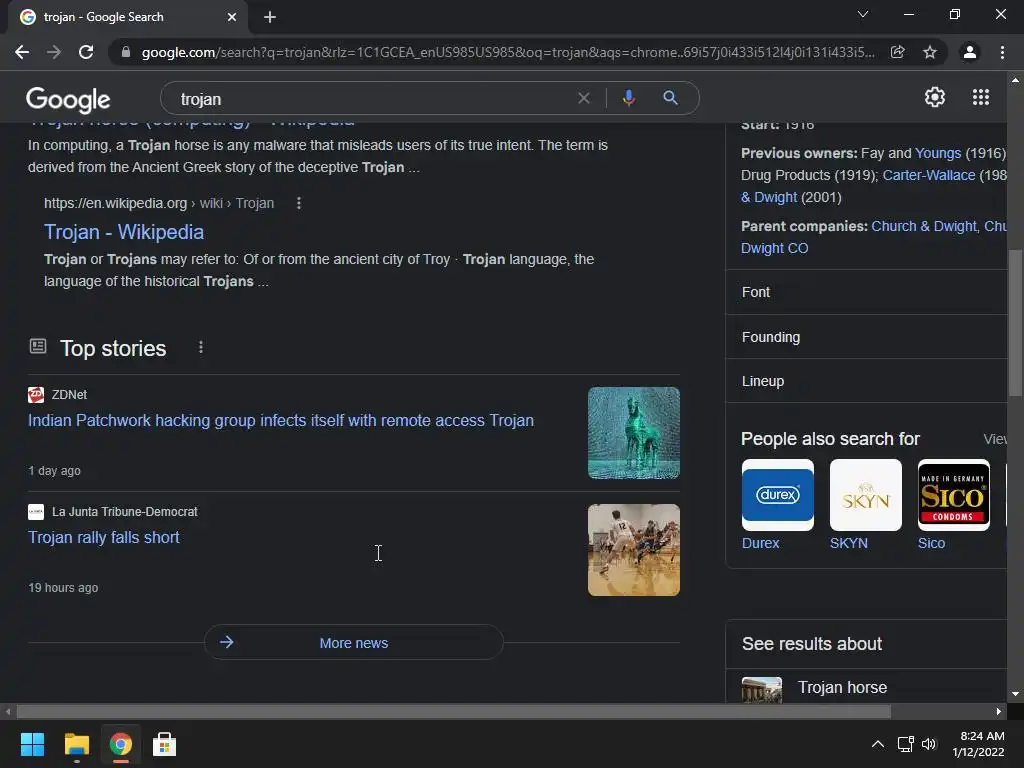Expand the Founding section
The image size is (1024, 768).
[866, 337]
